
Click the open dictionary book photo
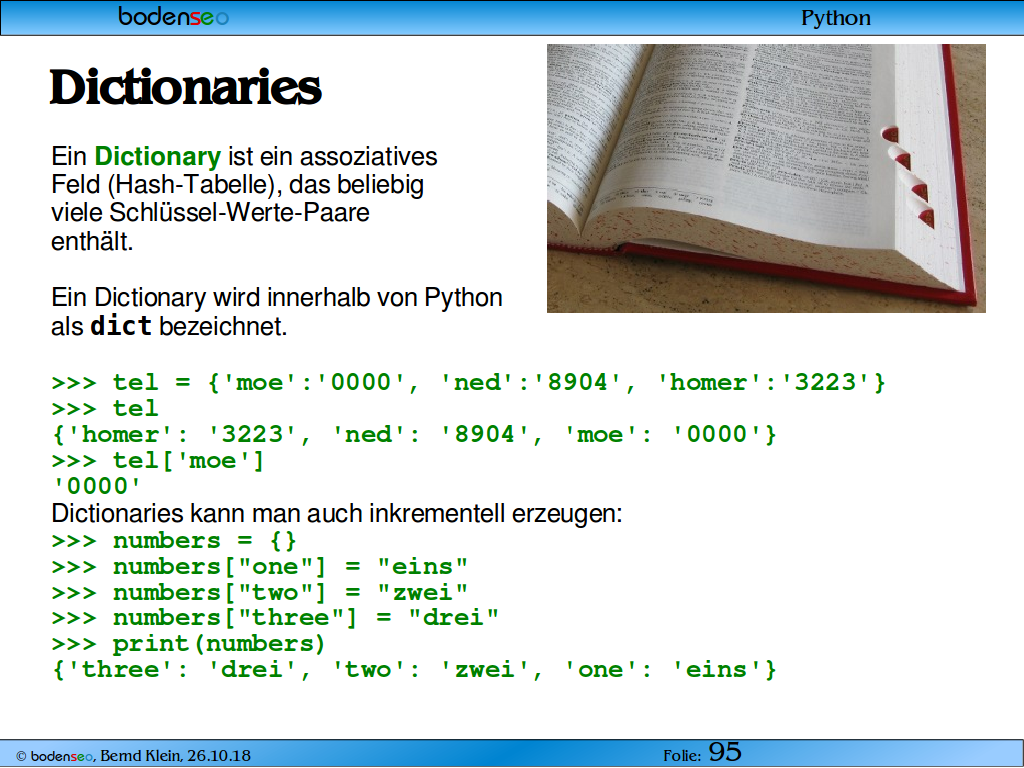[766, 178]
